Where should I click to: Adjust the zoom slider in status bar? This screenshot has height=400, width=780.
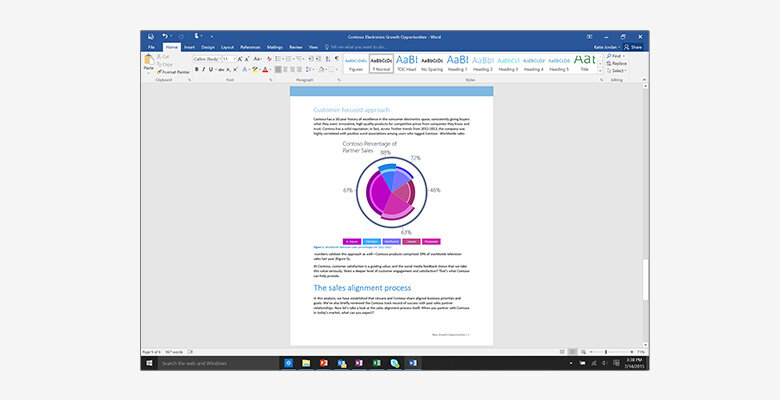pyautogui.click(x=605, y=353)
